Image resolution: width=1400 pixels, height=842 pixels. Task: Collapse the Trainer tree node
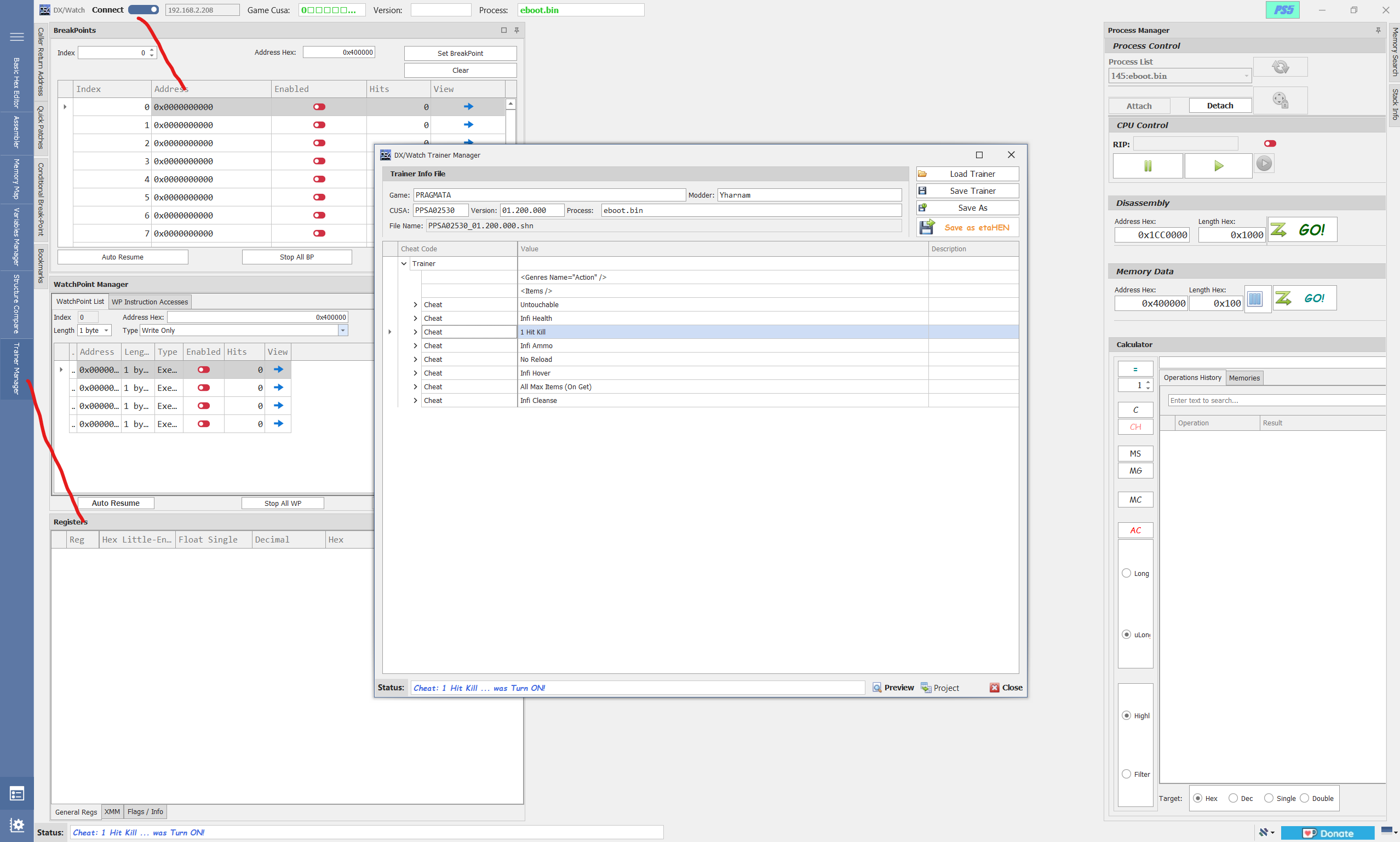(x=404, y=263)
